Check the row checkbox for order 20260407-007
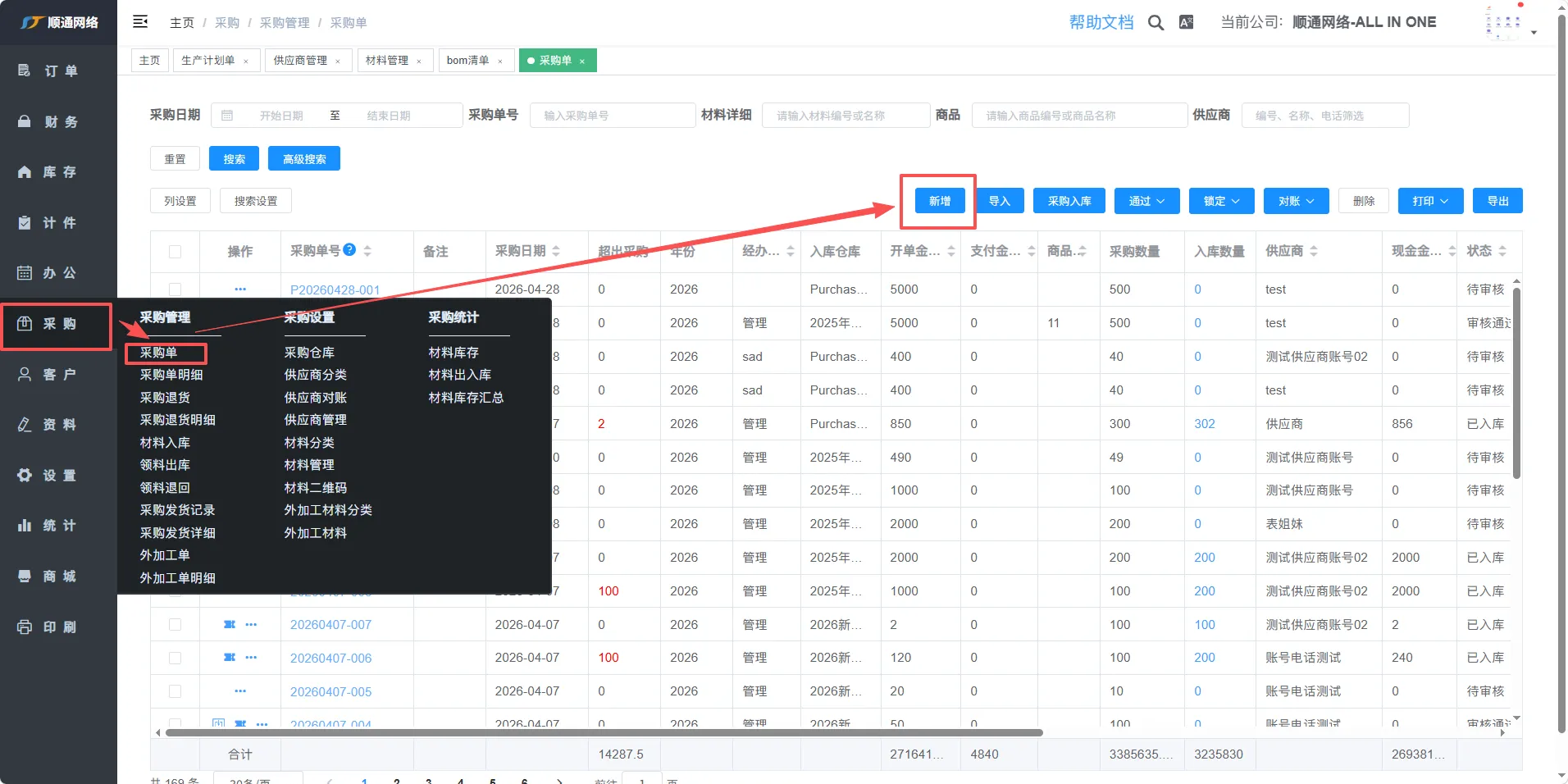Image resolution: width=1568 pixels, height=784 pixels. click(175, 625)
